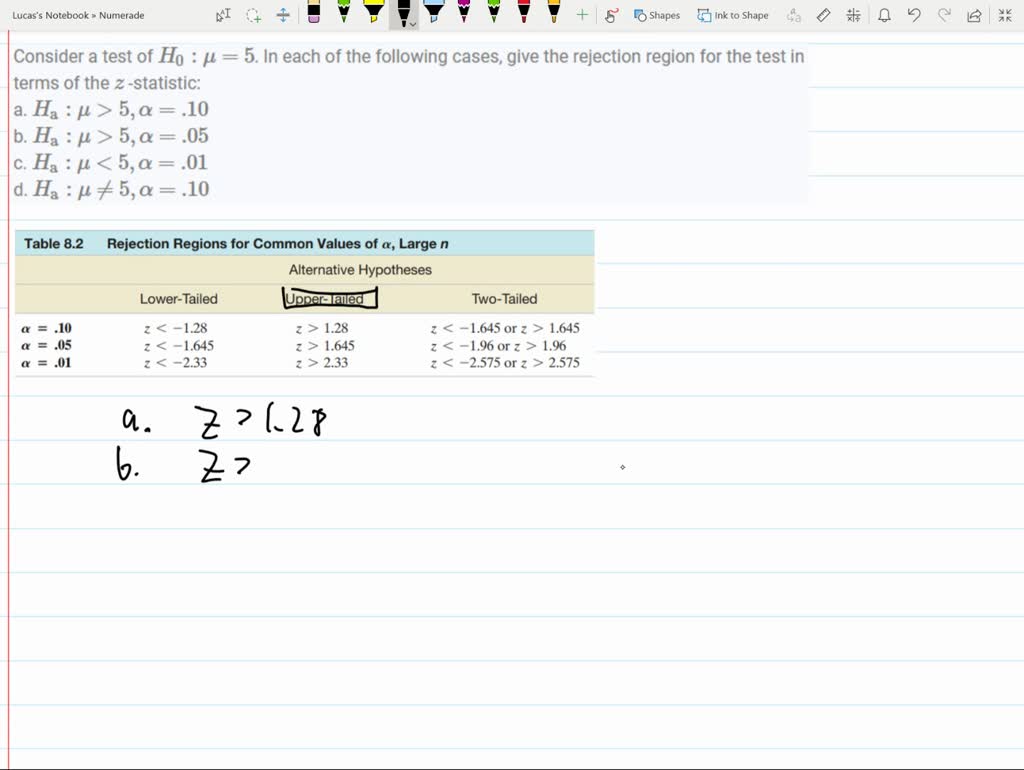Open black pen options dropdown

point(413,24)
